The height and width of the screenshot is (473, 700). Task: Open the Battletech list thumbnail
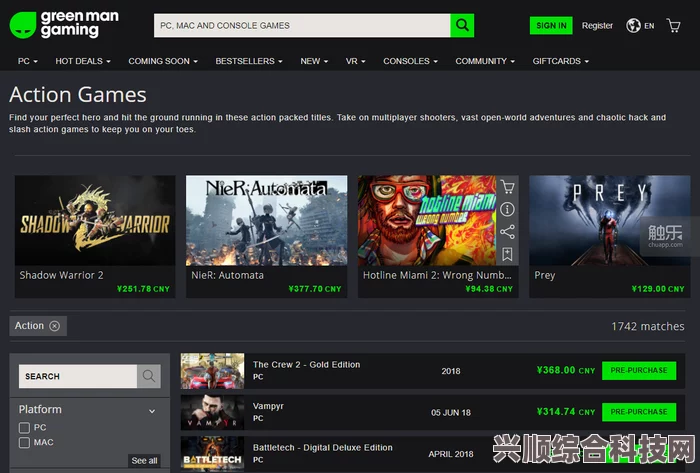coord(212,454)
